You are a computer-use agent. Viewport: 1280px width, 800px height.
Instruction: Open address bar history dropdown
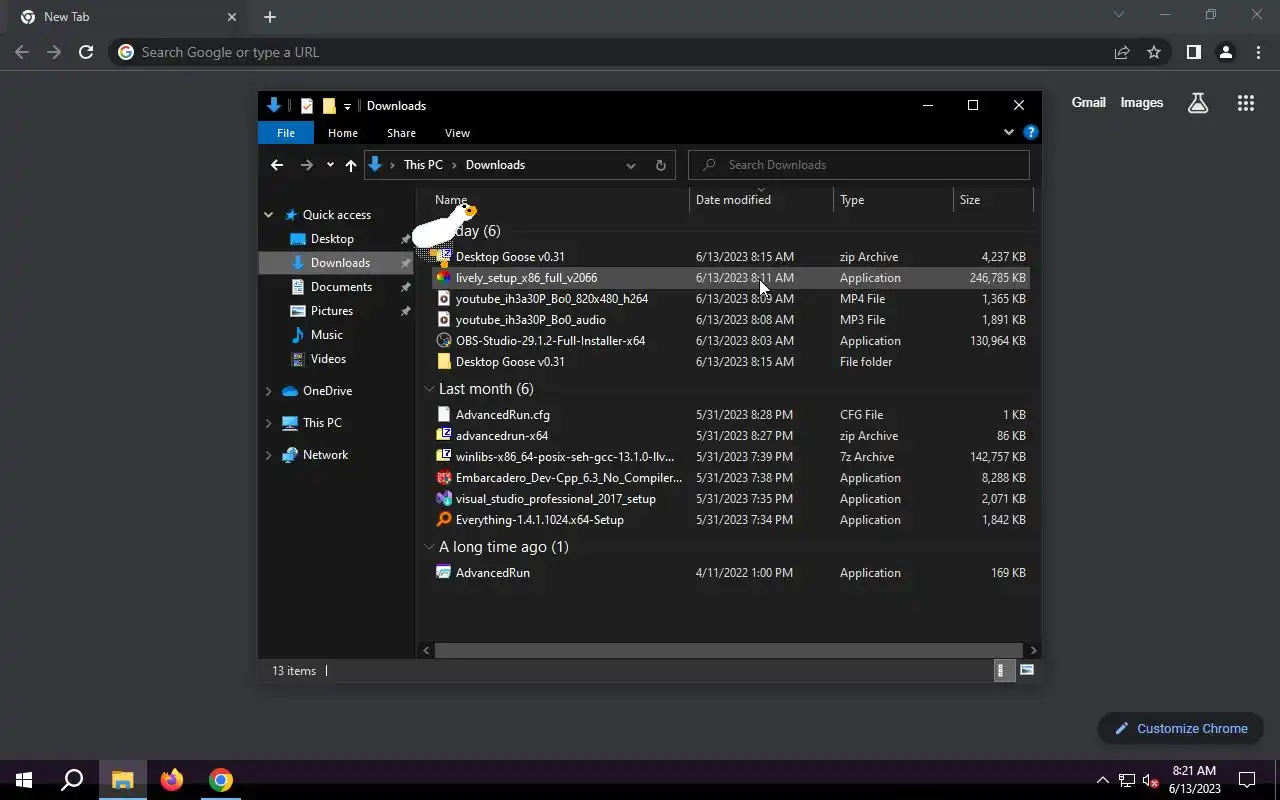pos(630,165)
